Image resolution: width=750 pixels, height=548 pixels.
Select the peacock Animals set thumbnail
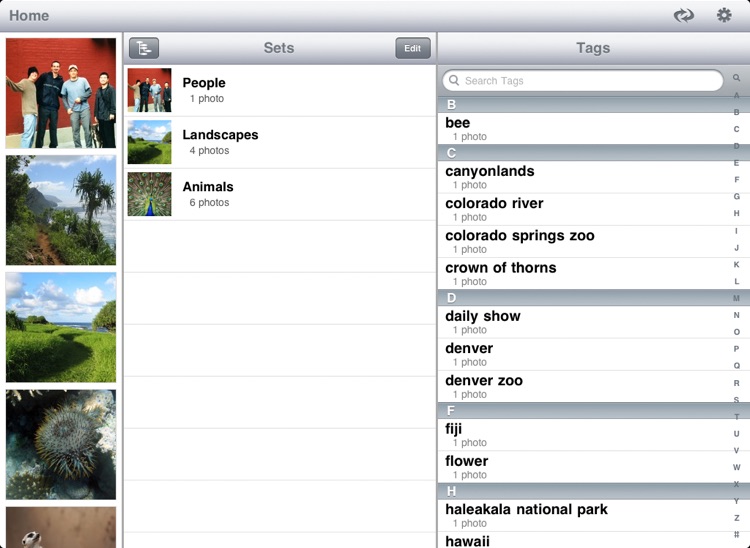[149, 195]
